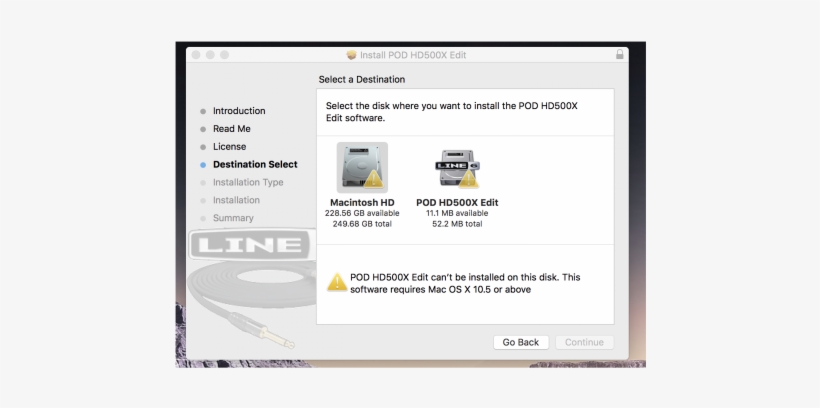Click the 'Install POD HD500X Edit' window title
This screenshot has height=408, width=820.
click(413, 55)
